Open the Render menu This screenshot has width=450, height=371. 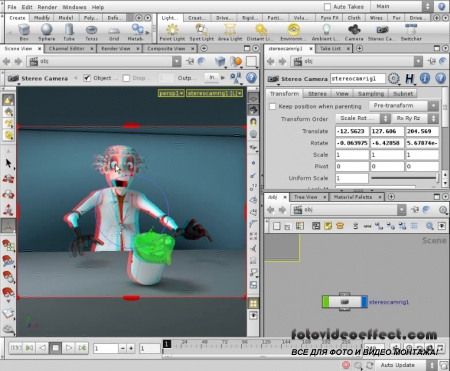pyautogui.click(x=47, y=7)
